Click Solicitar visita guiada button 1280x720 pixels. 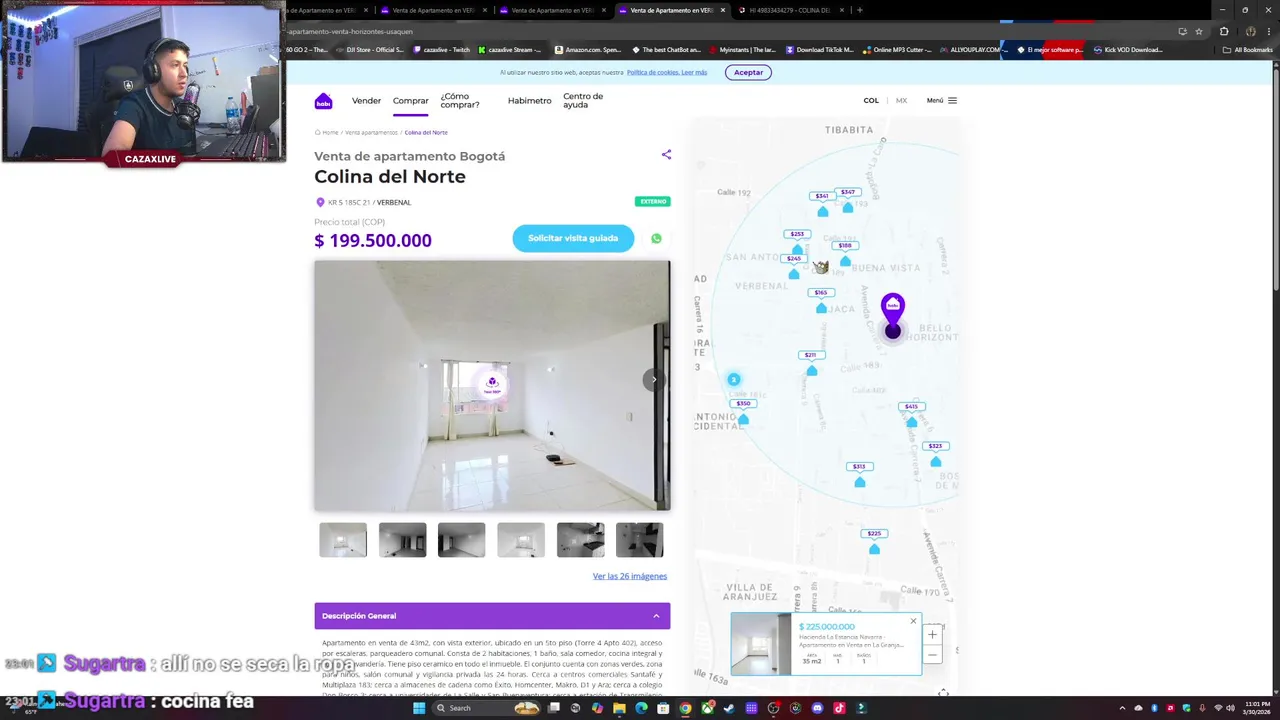coord(573,238)
